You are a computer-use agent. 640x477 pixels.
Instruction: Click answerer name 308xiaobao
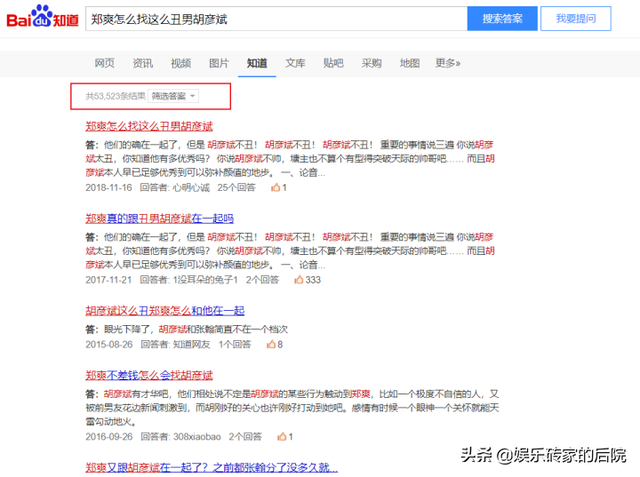(197, 437)
